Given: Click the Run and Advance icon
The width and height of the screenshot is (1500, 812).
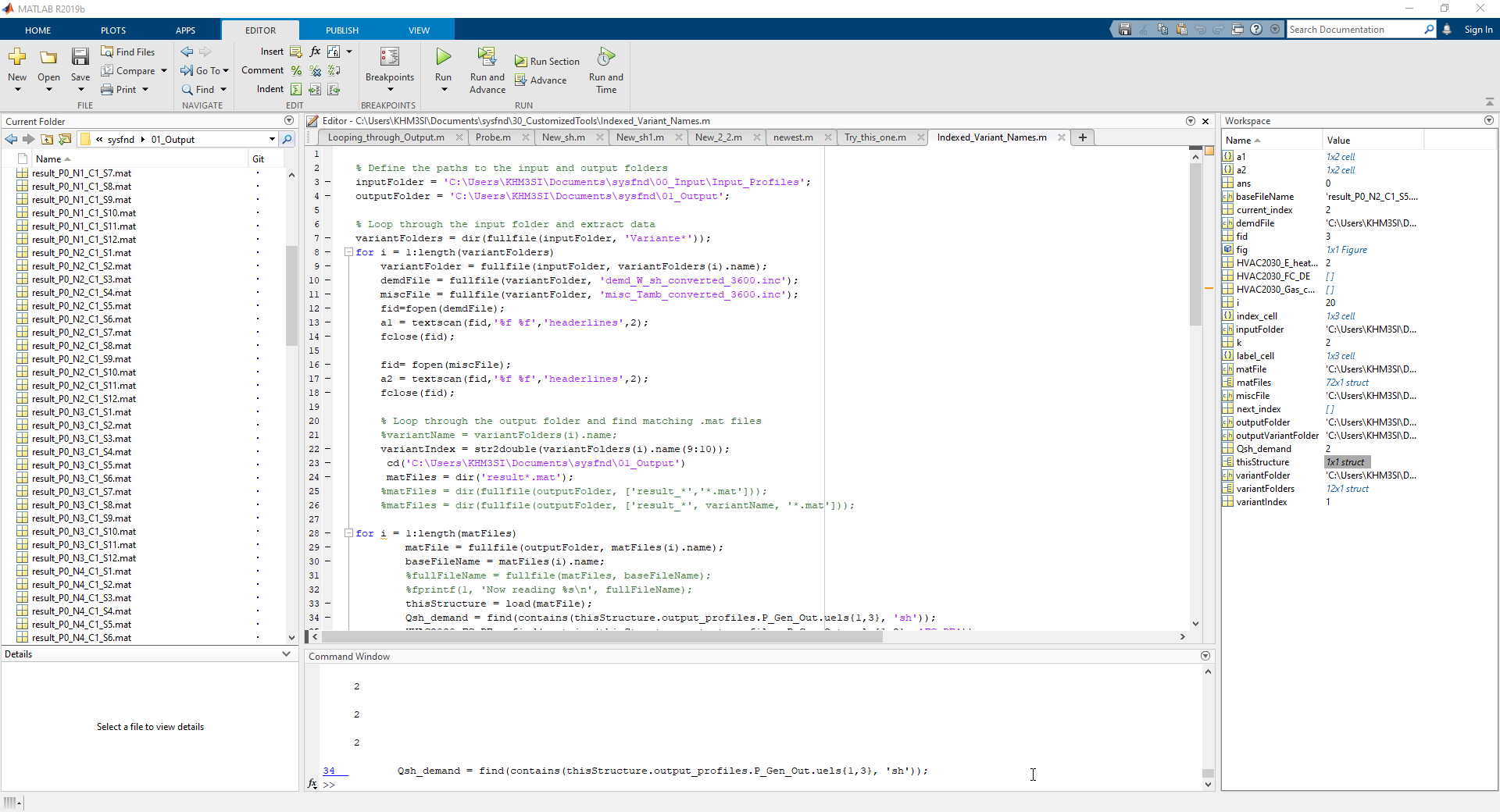Looking at the screenshot, I should point(487,57).
